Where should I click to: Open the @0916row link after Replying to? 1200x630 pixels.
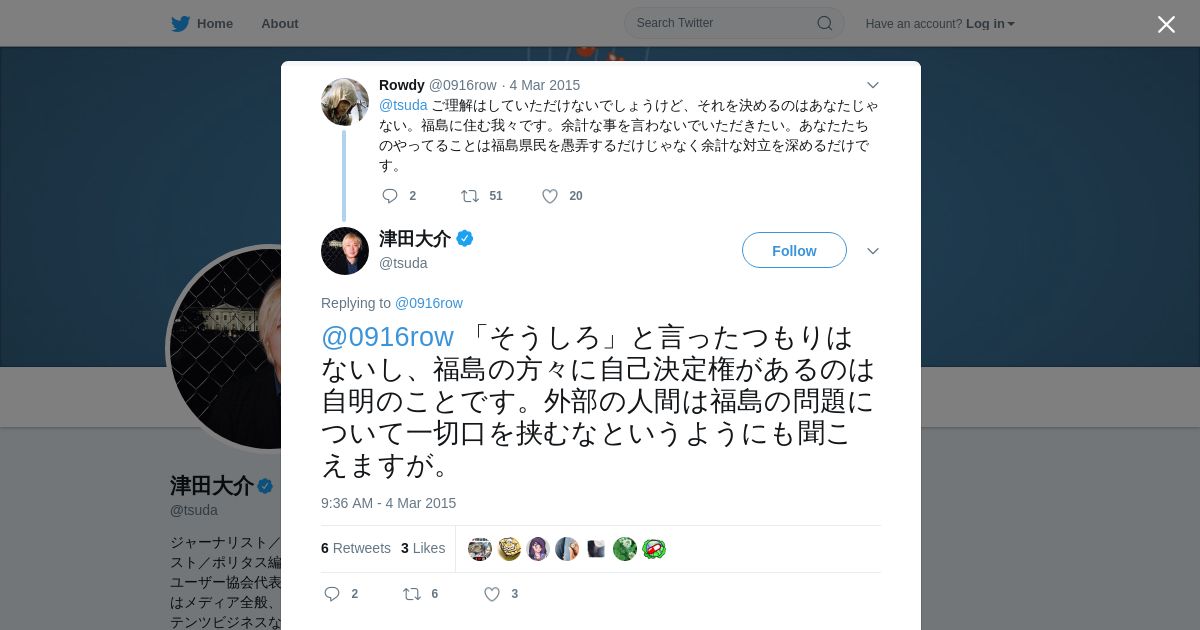point(429,303)
